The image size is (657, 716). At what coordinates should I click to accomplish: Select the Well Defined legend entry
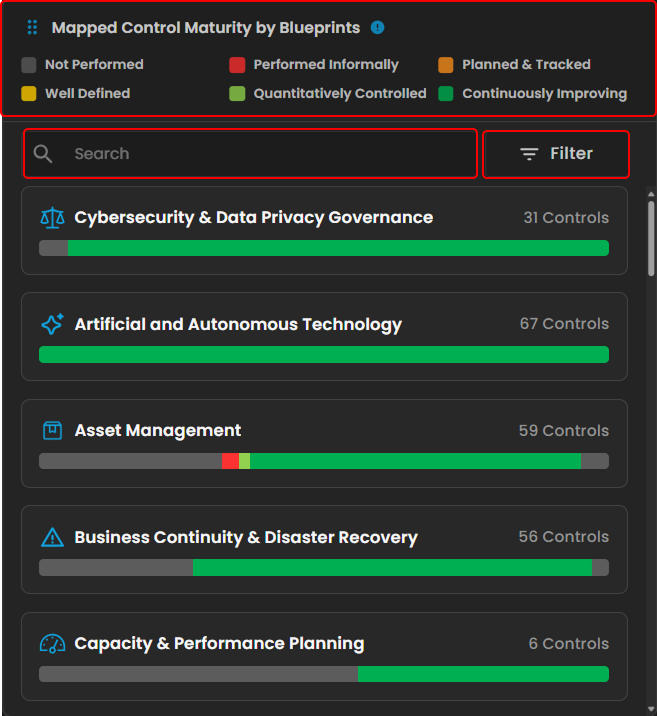click(x=76, y=94)
